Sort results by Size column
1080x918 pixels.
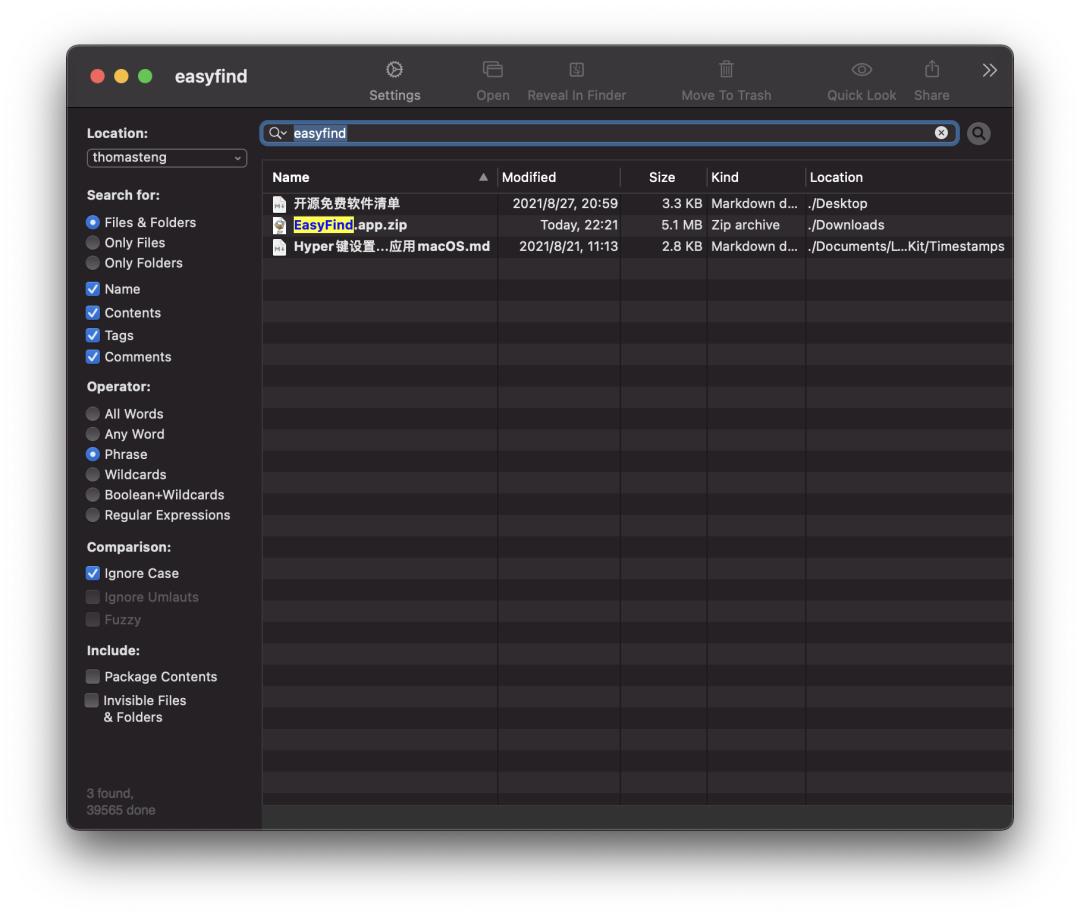point(661,178)
